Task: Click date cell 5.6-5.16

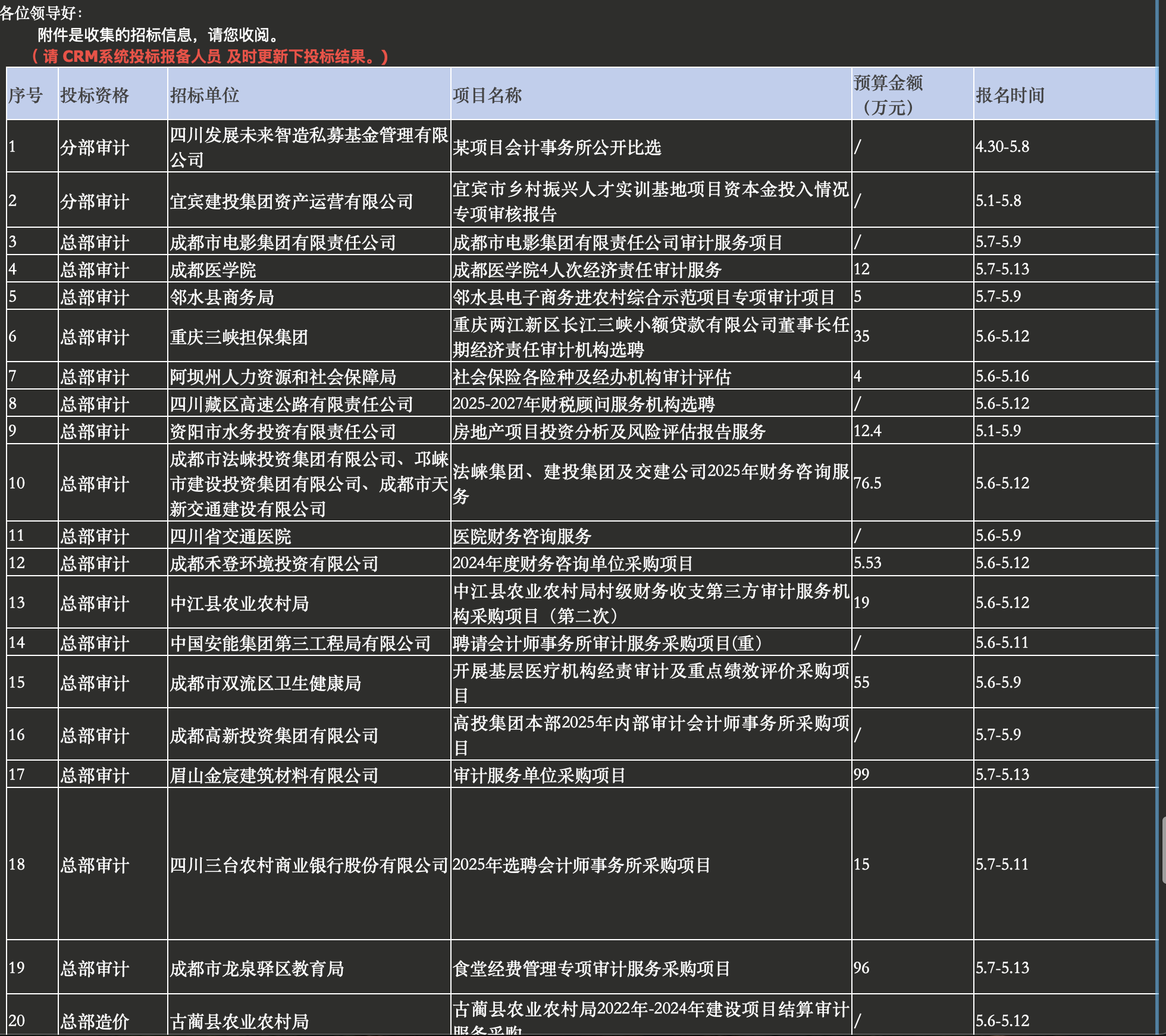Action: click(1065, 376)
